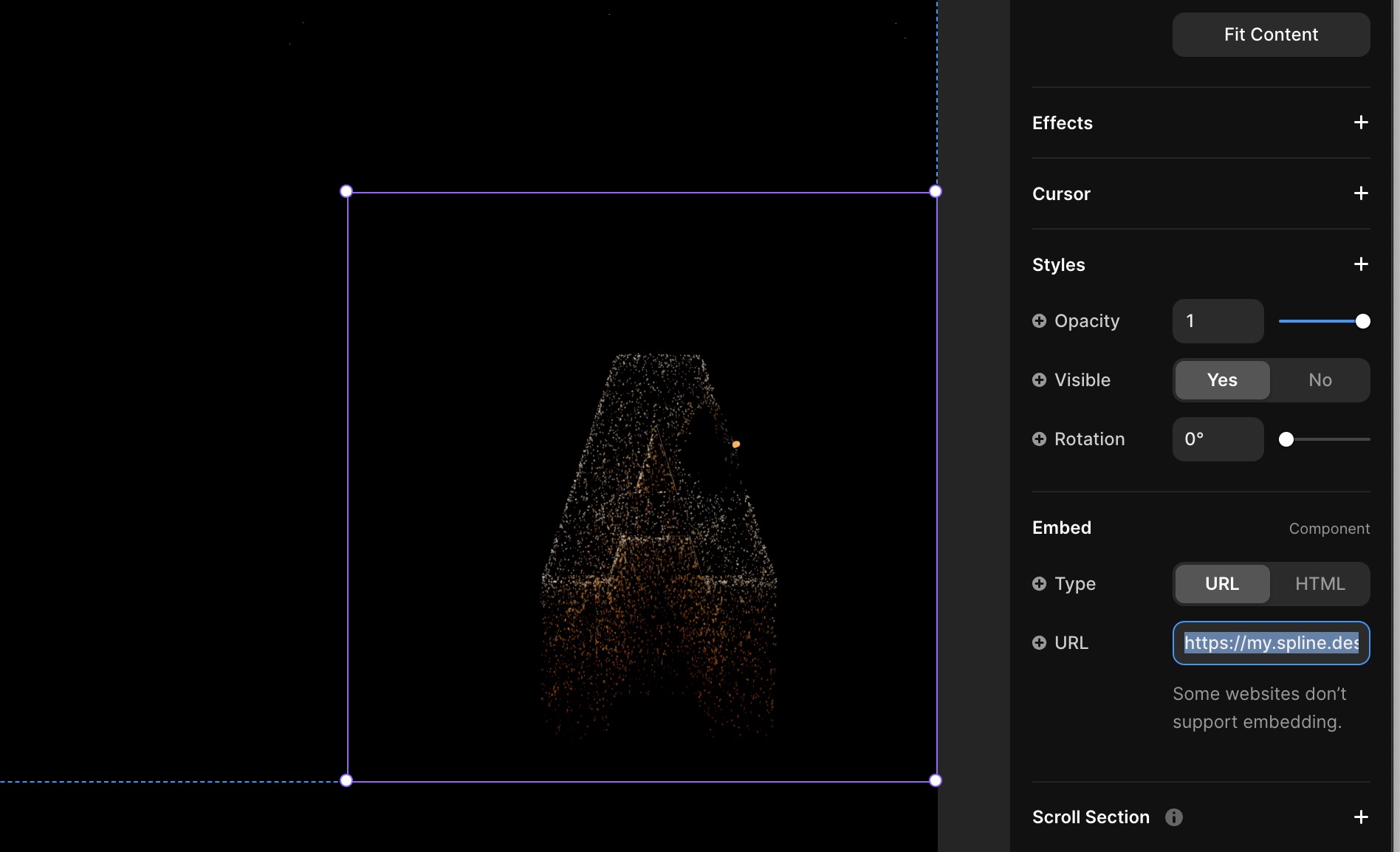Select the spline URL input field
Screen dimensions: 1400x852
tap(1270, 643)
